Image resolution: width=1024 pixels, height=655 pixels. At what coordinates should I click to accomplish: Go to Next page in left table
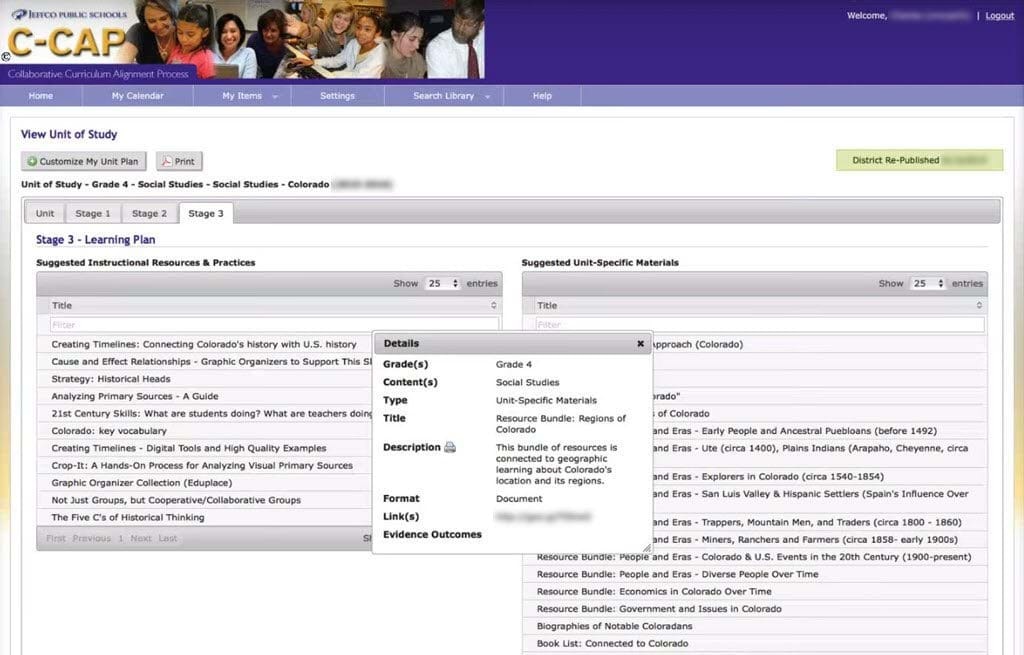tap(141, 538)
